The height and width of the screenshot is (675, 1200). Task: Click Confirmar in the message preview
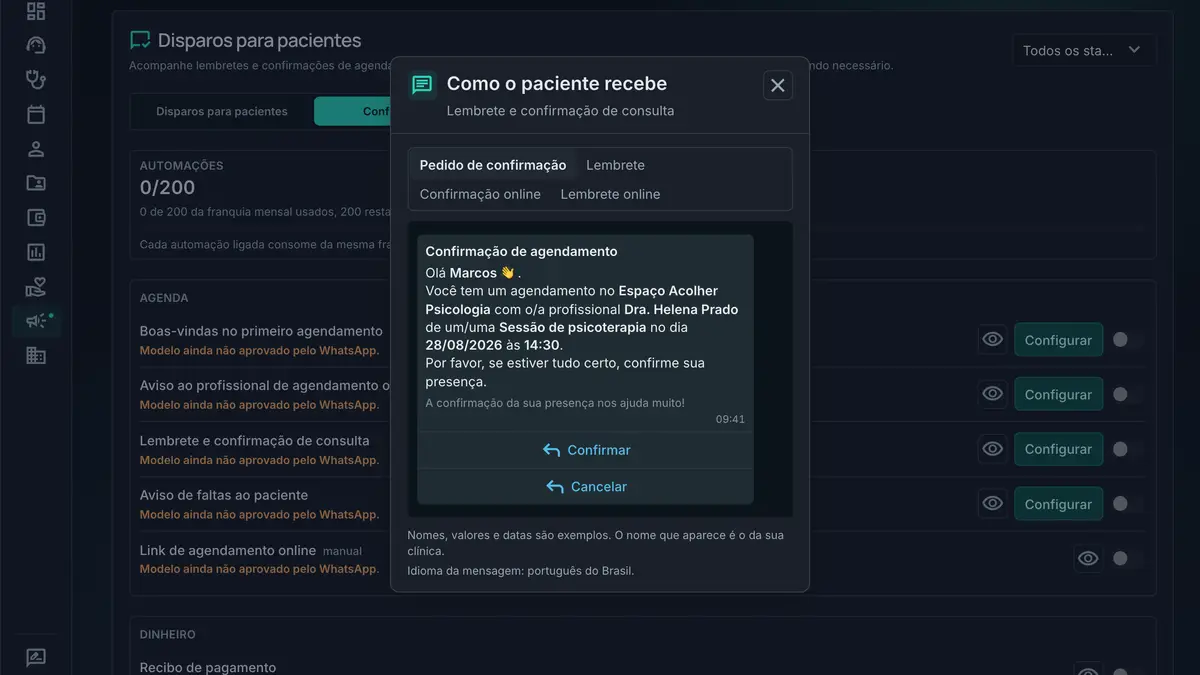(x=586, y=450)
